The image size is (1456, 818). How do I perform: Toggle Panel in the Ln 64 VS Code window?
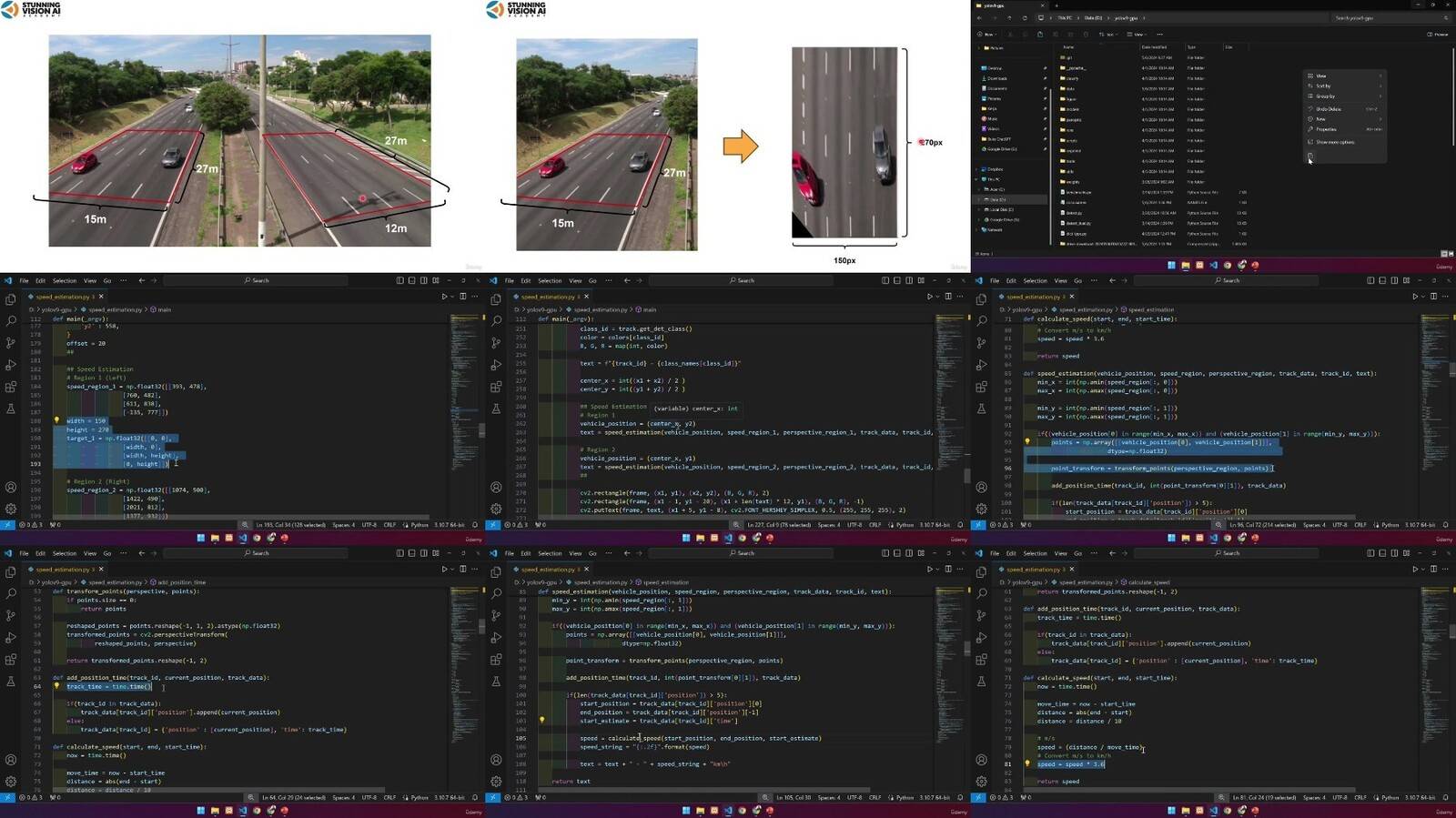click(x=411, y=553)
